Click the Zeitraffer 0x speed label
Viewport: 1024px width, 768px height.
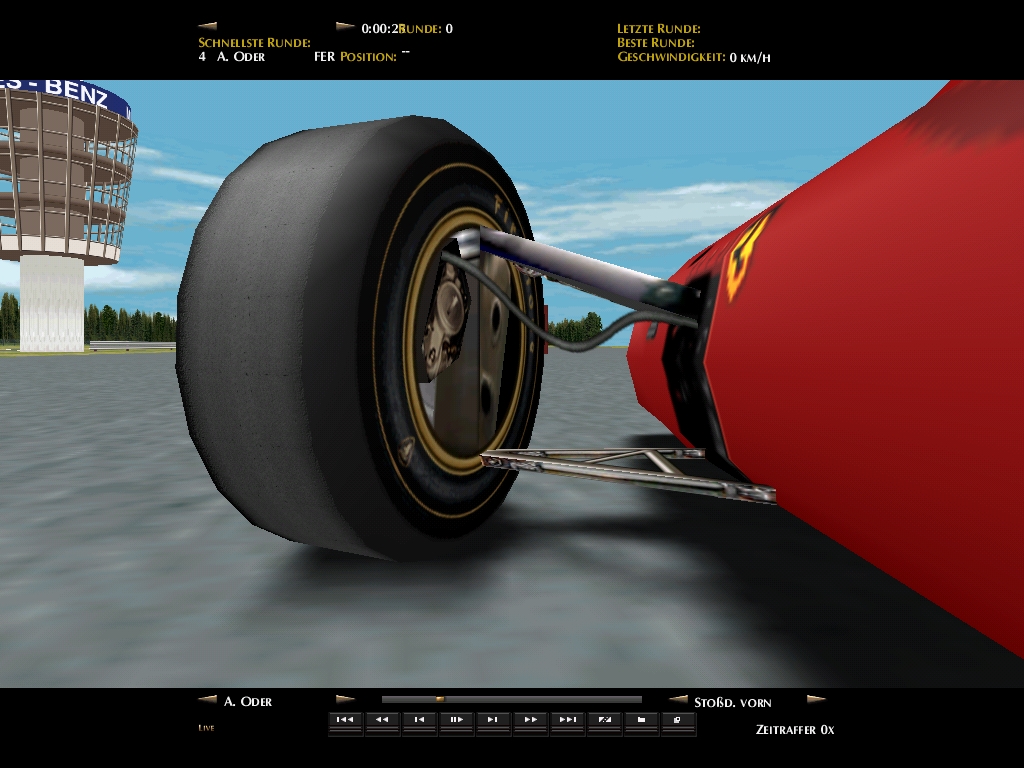[795, 730]
